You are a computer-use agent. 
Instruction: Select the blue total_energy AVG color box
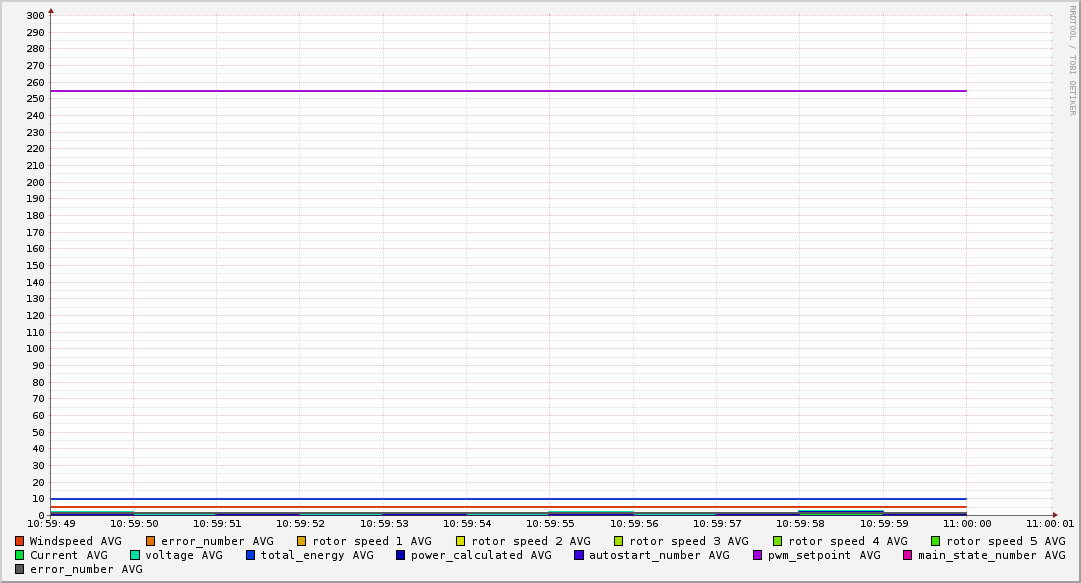(x=250, y=555)
